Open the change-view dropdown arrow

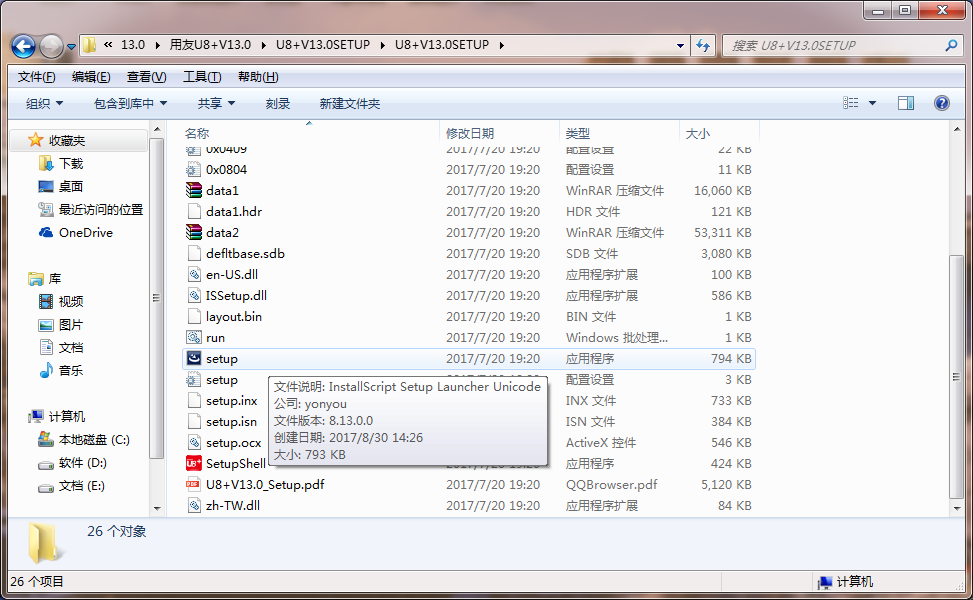click(871, 103)
